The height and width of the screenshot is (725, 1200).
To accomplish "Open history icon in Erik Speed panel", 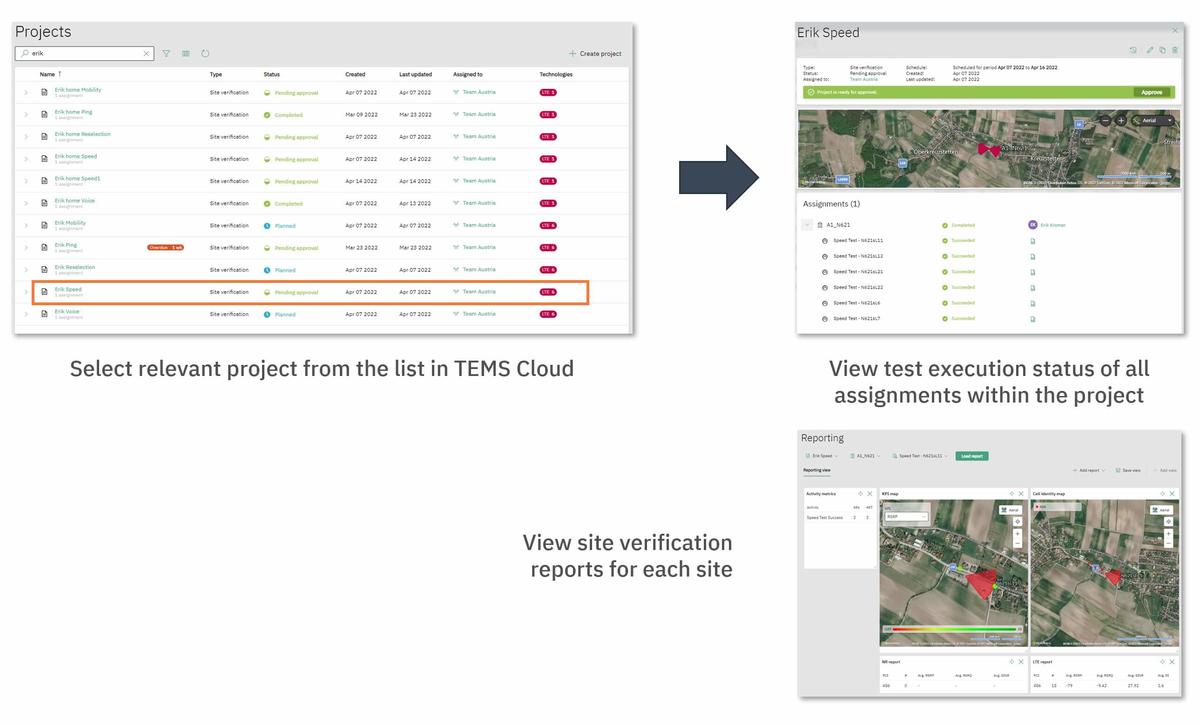I will 1134,50.
